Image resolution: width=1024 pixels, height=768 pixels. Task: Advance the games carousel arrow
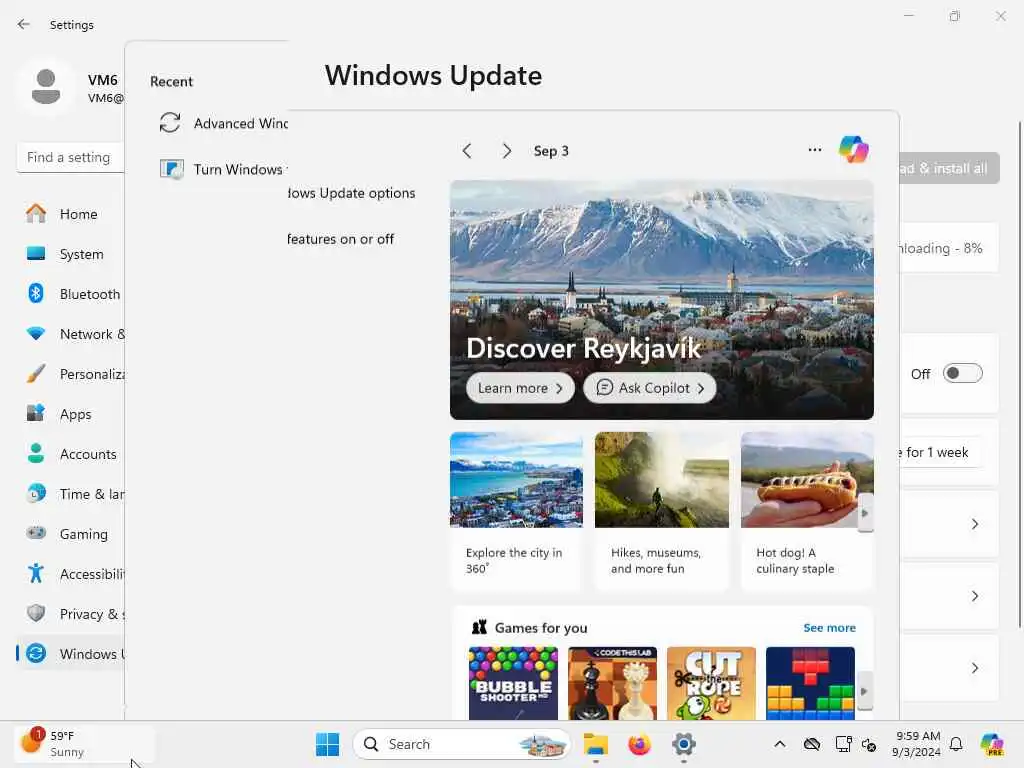pos(865,691)
